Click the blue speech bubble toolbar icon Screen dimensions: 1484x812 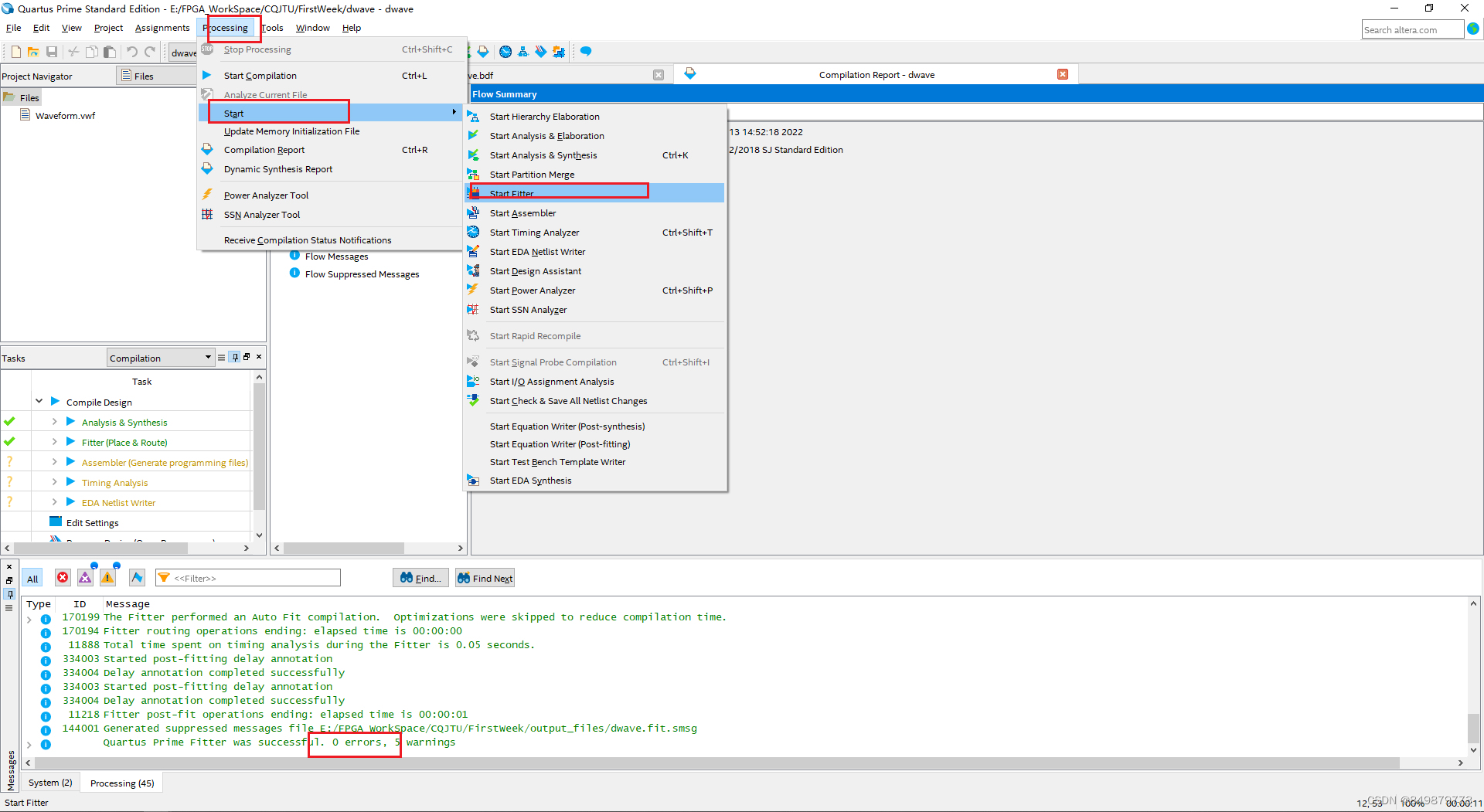tap(586, 52)
